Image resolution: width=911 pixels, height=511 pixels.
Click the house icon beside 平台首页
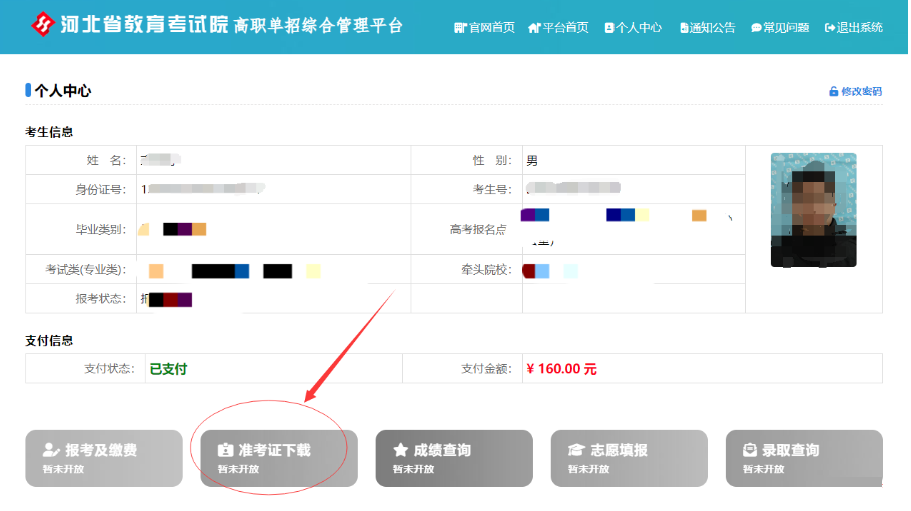[534, 28]
